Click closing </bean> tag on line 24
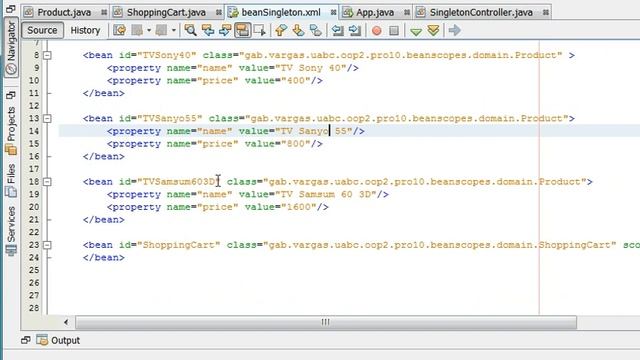The height and width of the screenshot is (360, 640). 104,258
